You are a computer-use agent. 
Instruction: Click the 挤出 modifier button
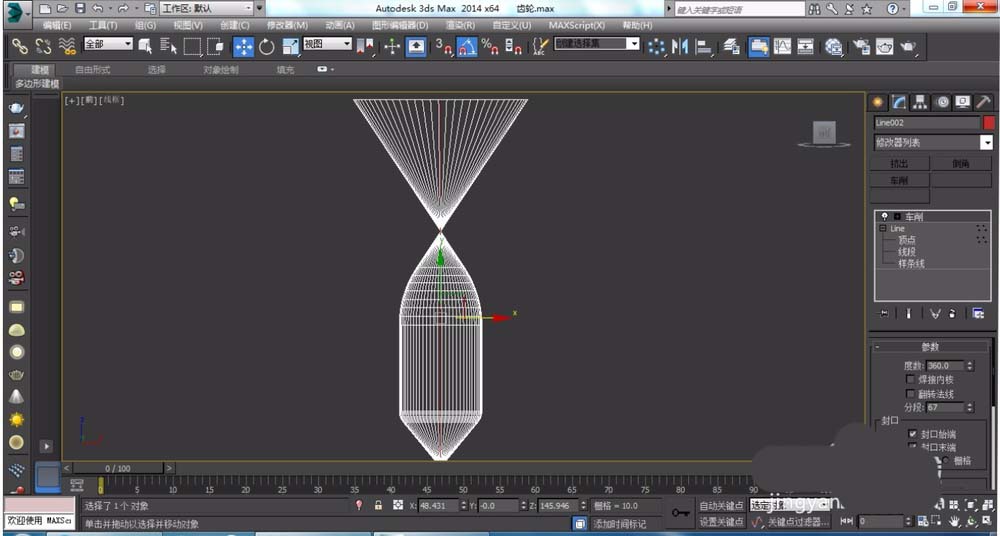[x=899, y=163]
